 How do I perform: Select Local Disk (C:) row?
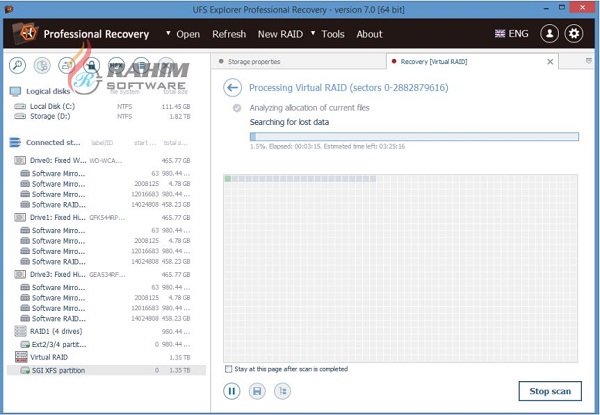coord(102,106)
